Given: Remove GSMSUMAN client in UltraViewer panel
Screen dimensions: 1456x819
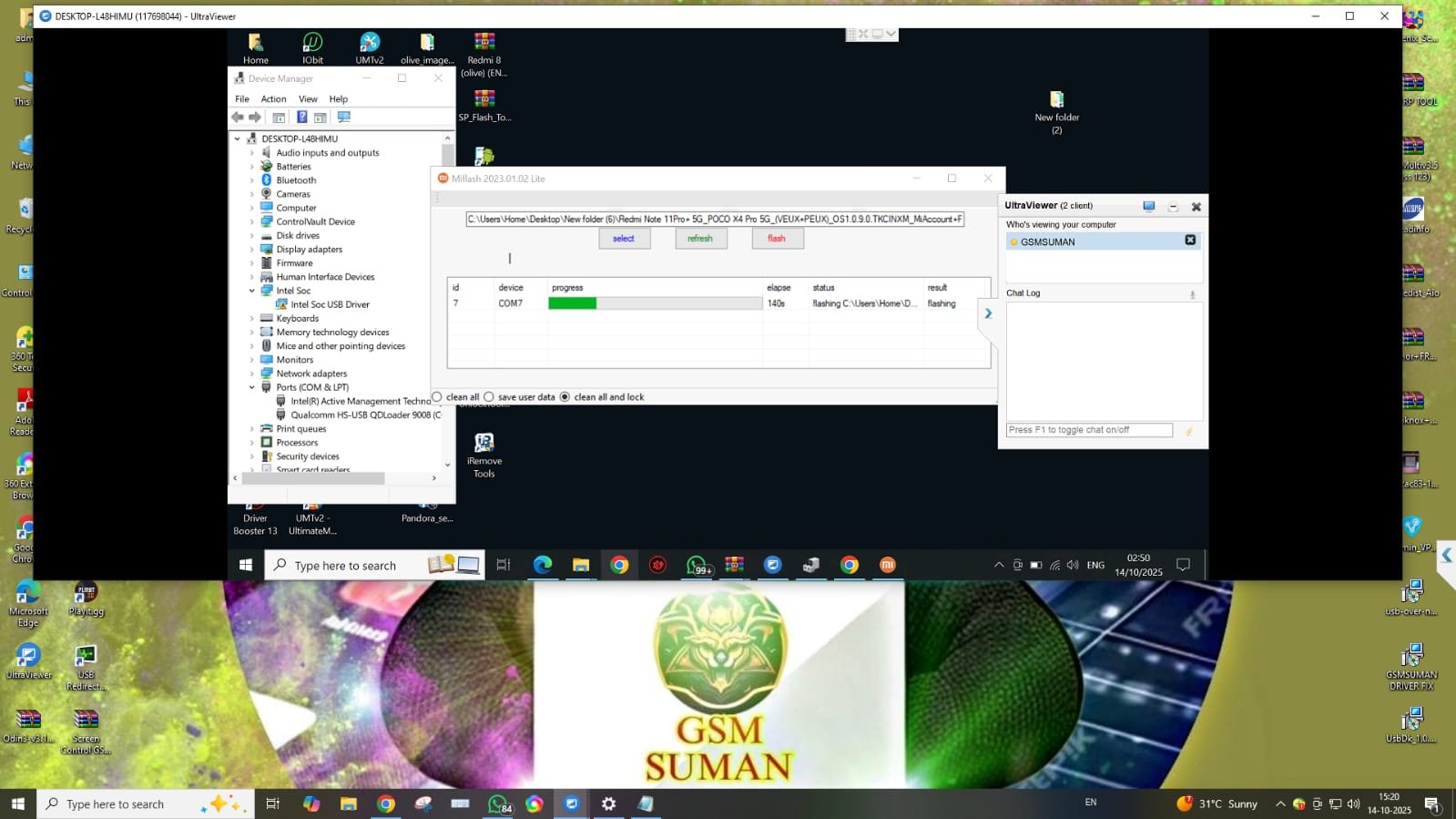Looking at the screenshot, I should coord(1190,240).
